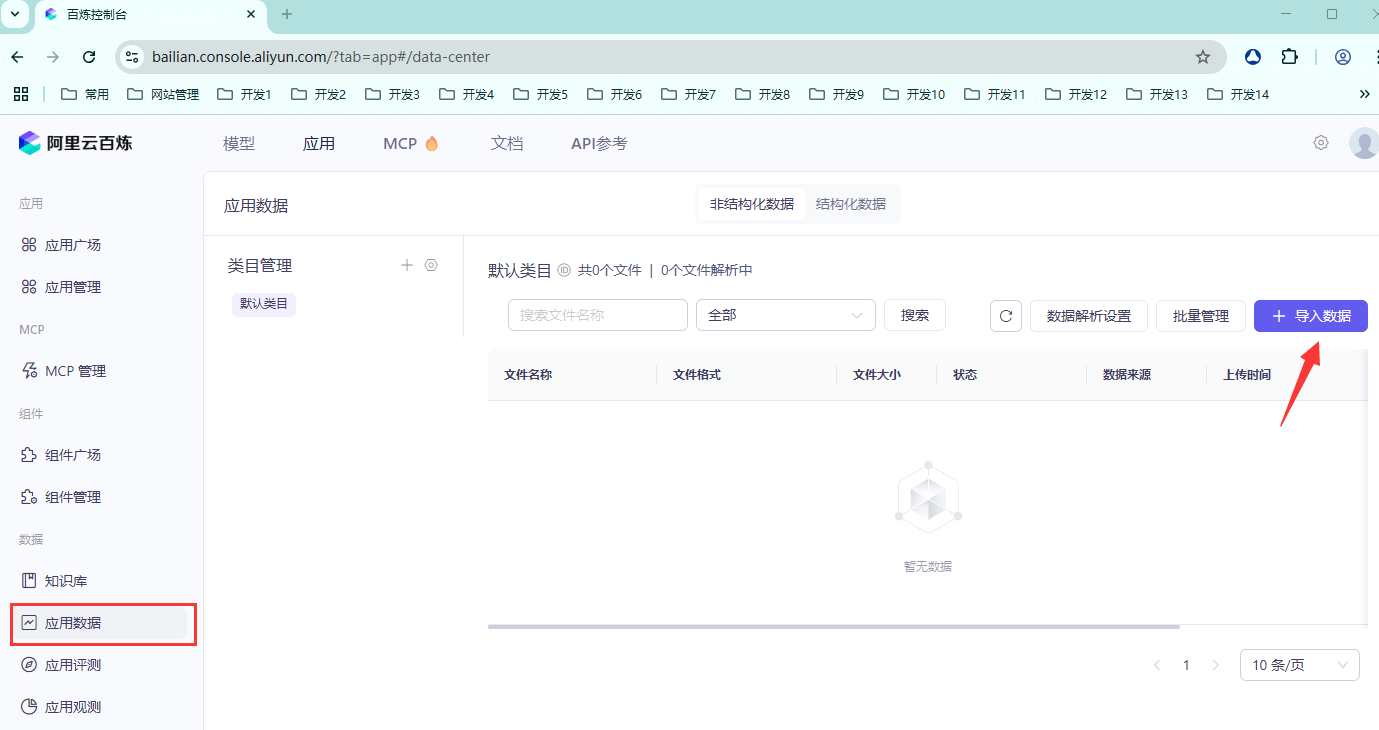Viewport: 1379px width, 730px height.
Task: Select the 默认类目 category
Action: pos(264,304)
